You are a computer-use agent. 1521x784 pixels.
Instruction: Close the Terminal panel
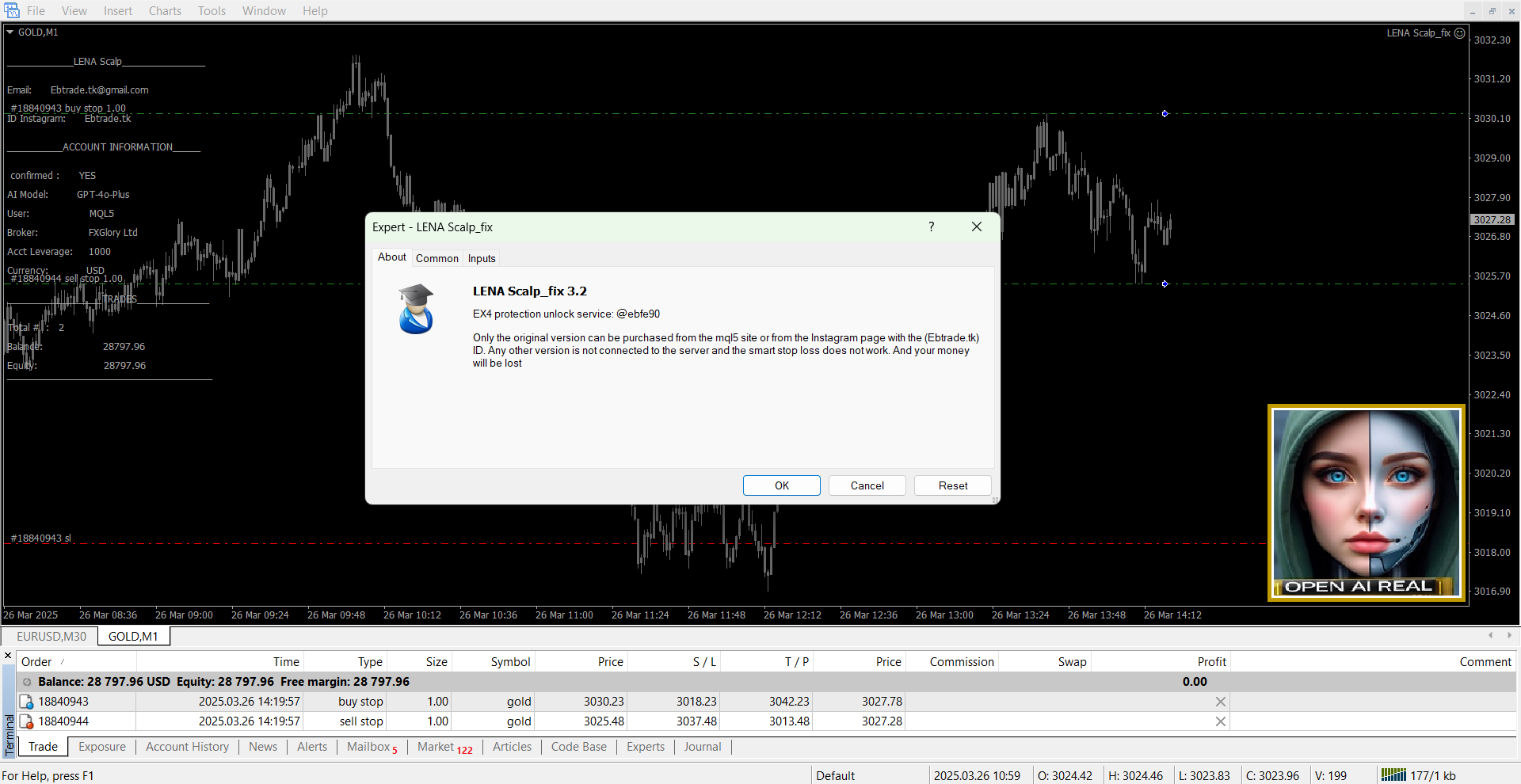8,656
